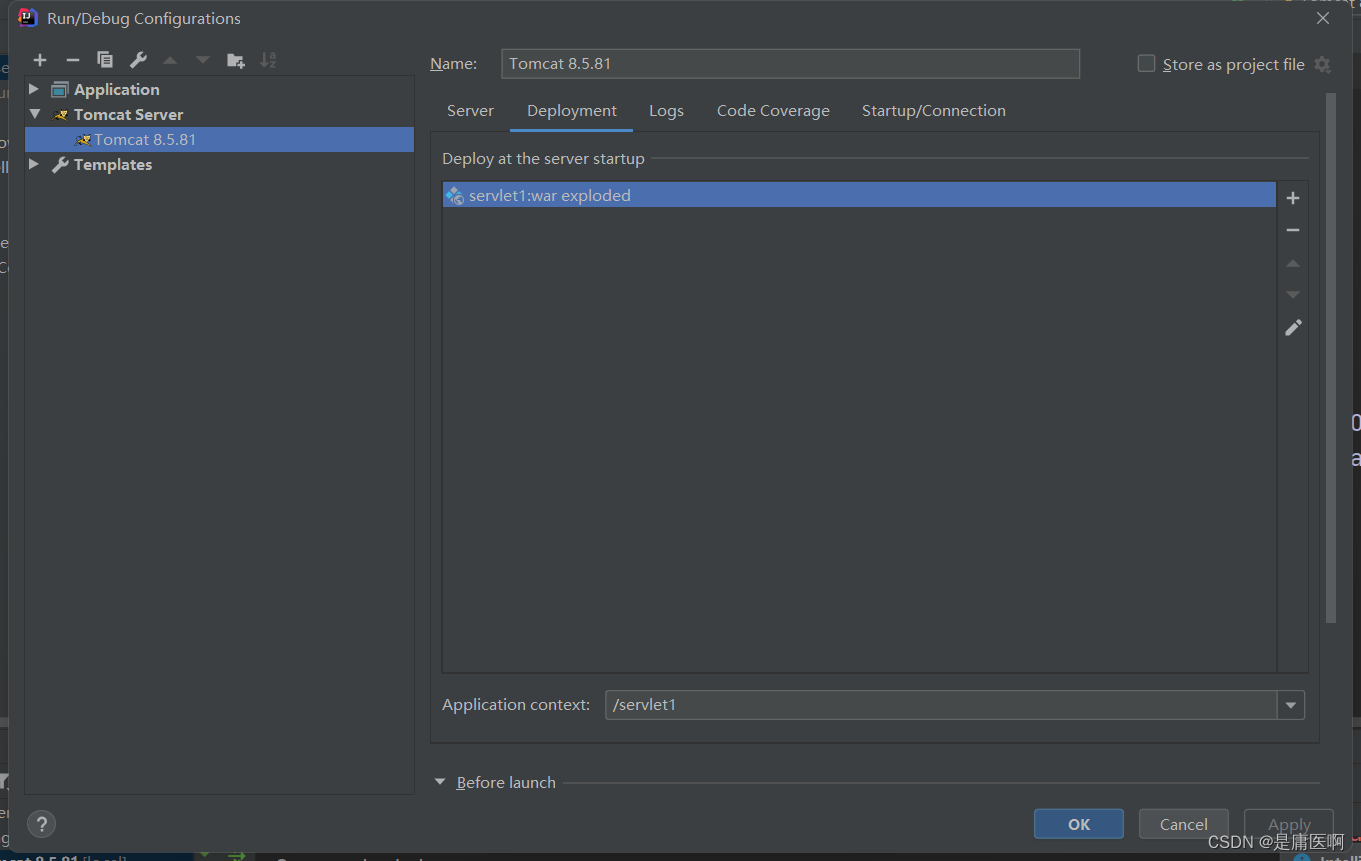Click the Name input field

pos(790,63)
